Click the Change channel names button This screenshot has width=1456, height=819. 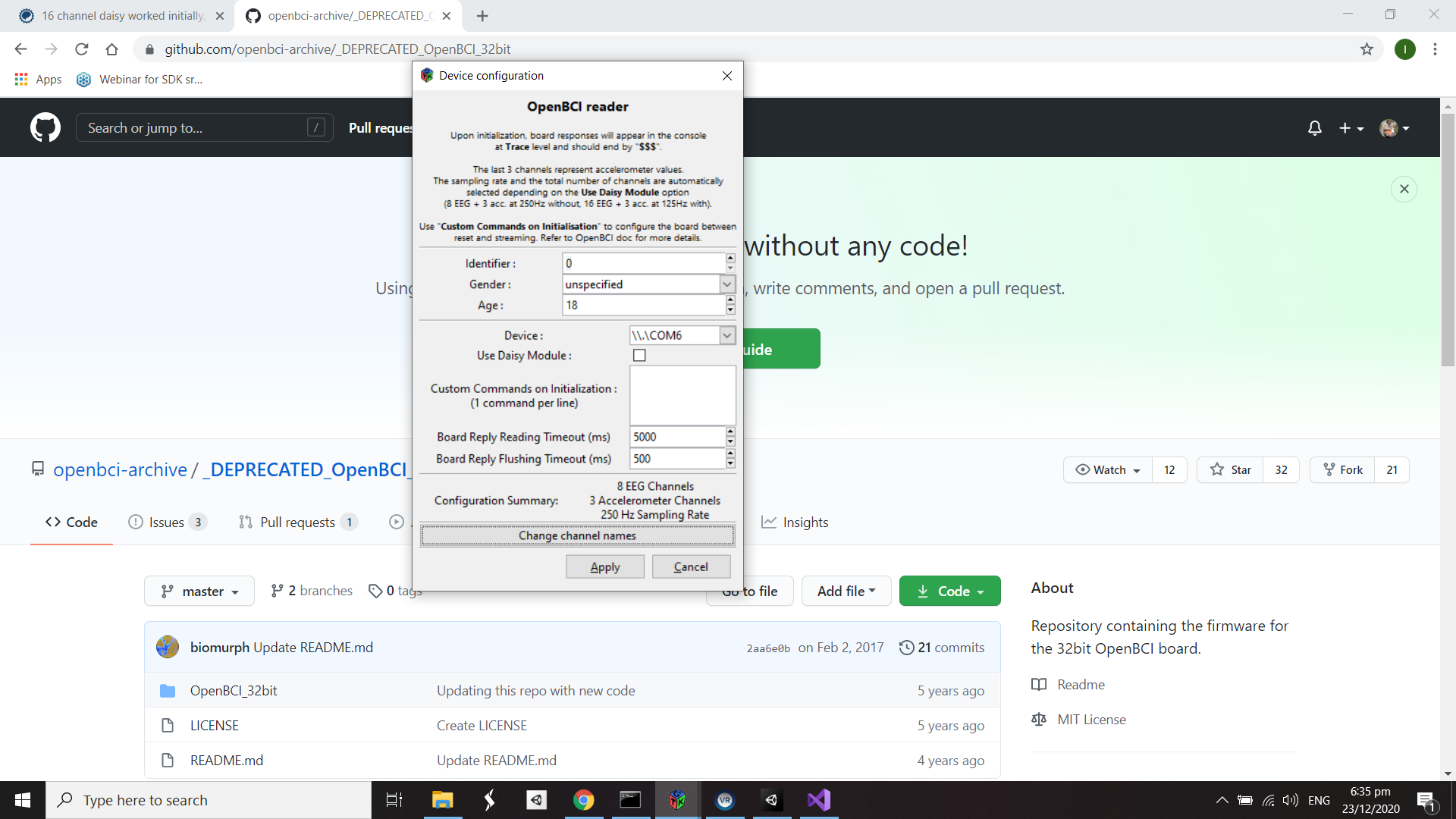[x=577, y=535]
